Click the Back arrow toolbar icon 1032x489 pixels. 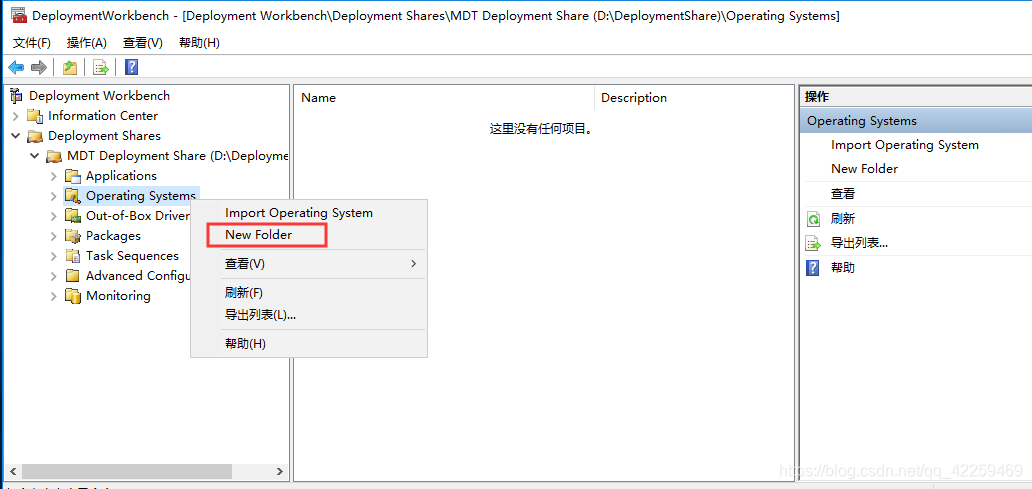[x=16, y=67]
